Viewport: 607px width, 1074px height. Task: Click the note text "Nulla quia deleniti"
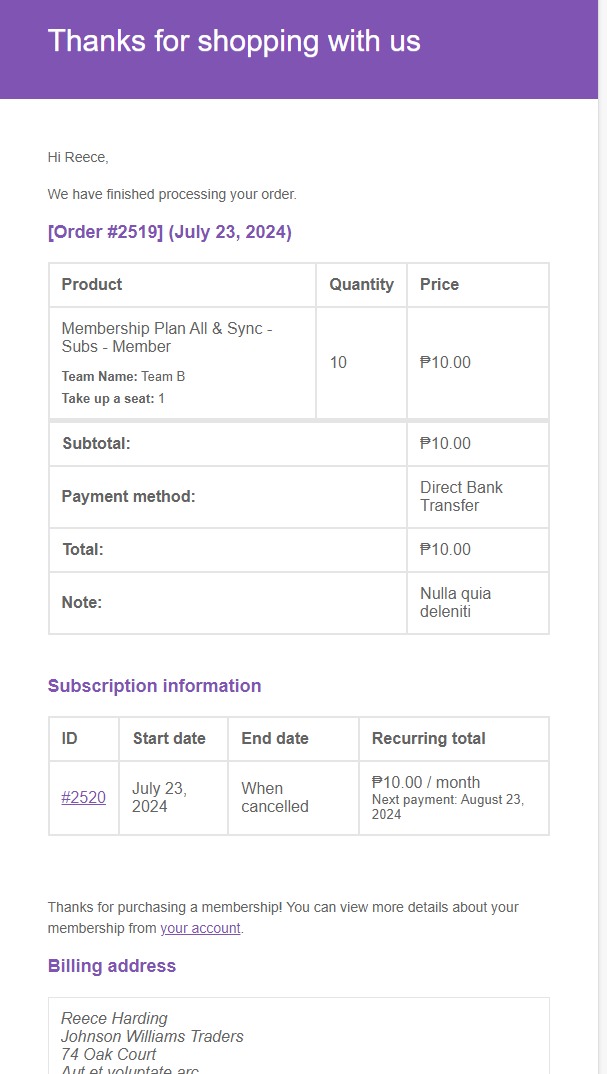coord(455,602)
